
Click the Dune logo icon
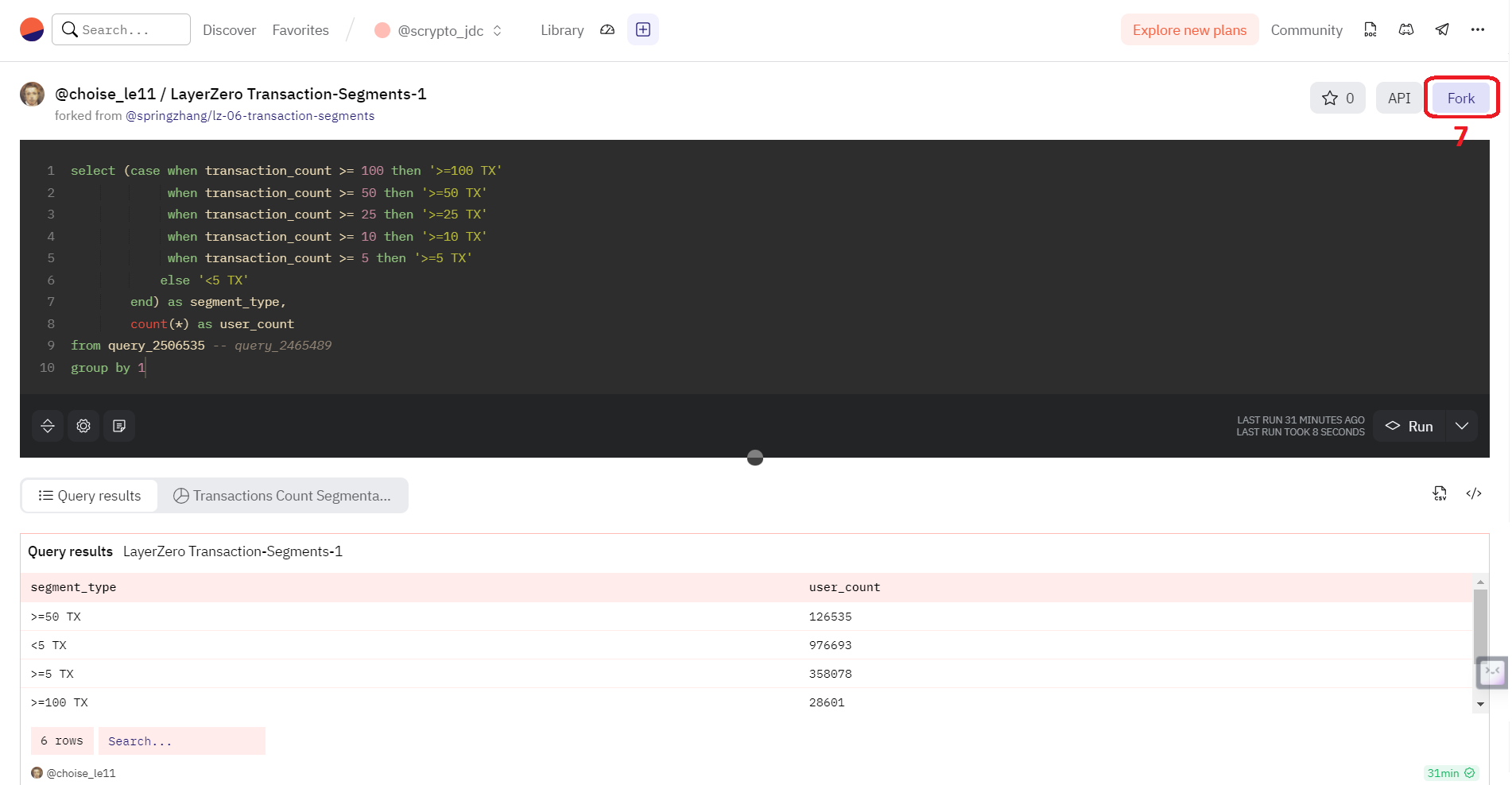click(32, 29)
